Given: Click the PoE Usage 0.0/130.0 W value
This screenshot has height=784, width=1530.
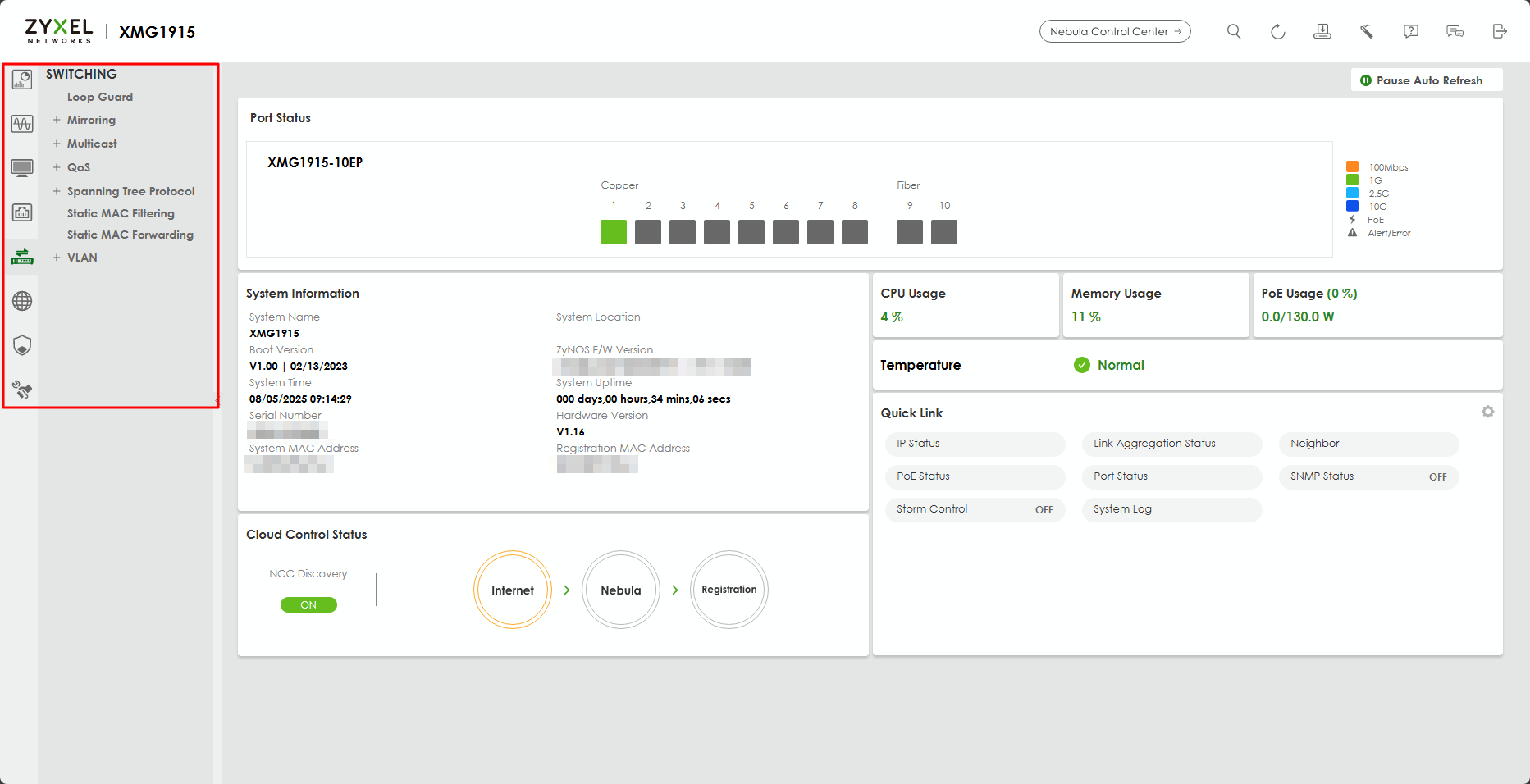Looking at the screenshot, I should tap(1298, 317).
